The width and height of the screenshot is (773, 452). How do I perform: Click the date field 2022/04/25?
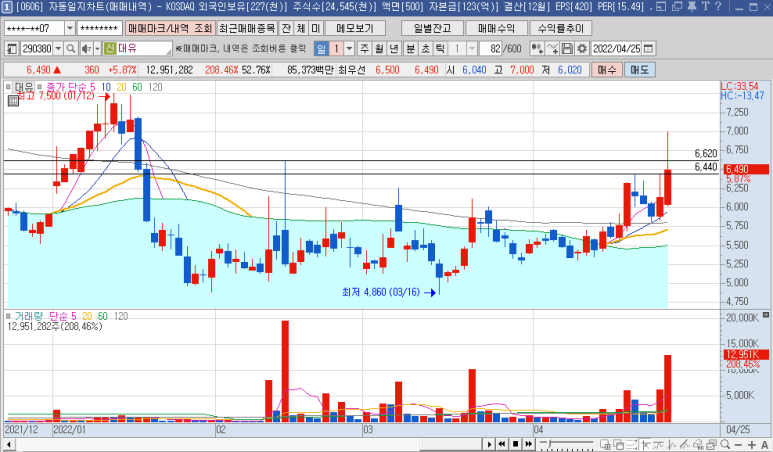(617, 48)
